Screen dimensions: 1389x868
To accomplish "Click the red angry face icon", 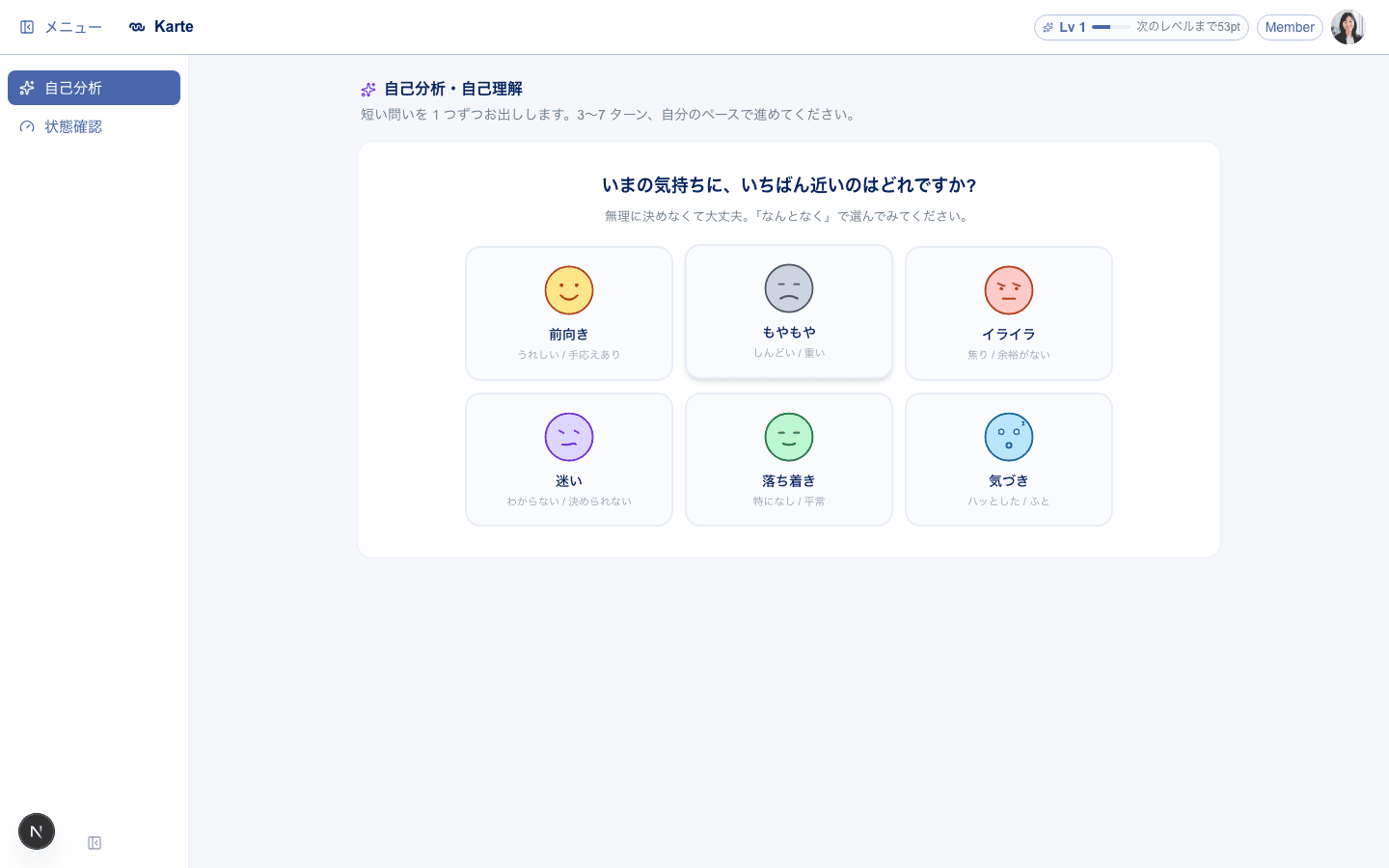I will pyautogui.click(x=1009, y=290).
